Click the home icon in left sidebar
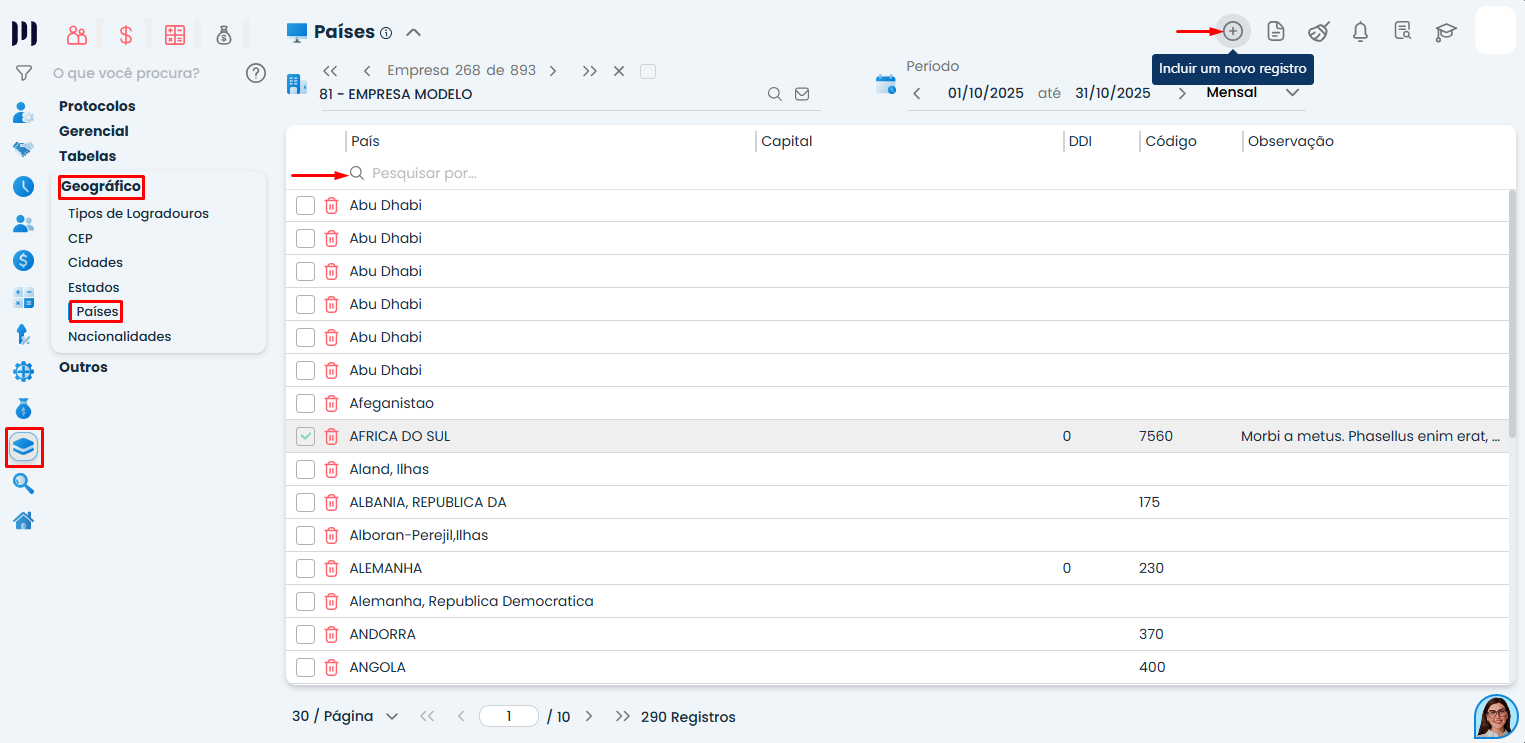Image resolution: width=1525 pixels, height=743 pixels. [24, 521]
